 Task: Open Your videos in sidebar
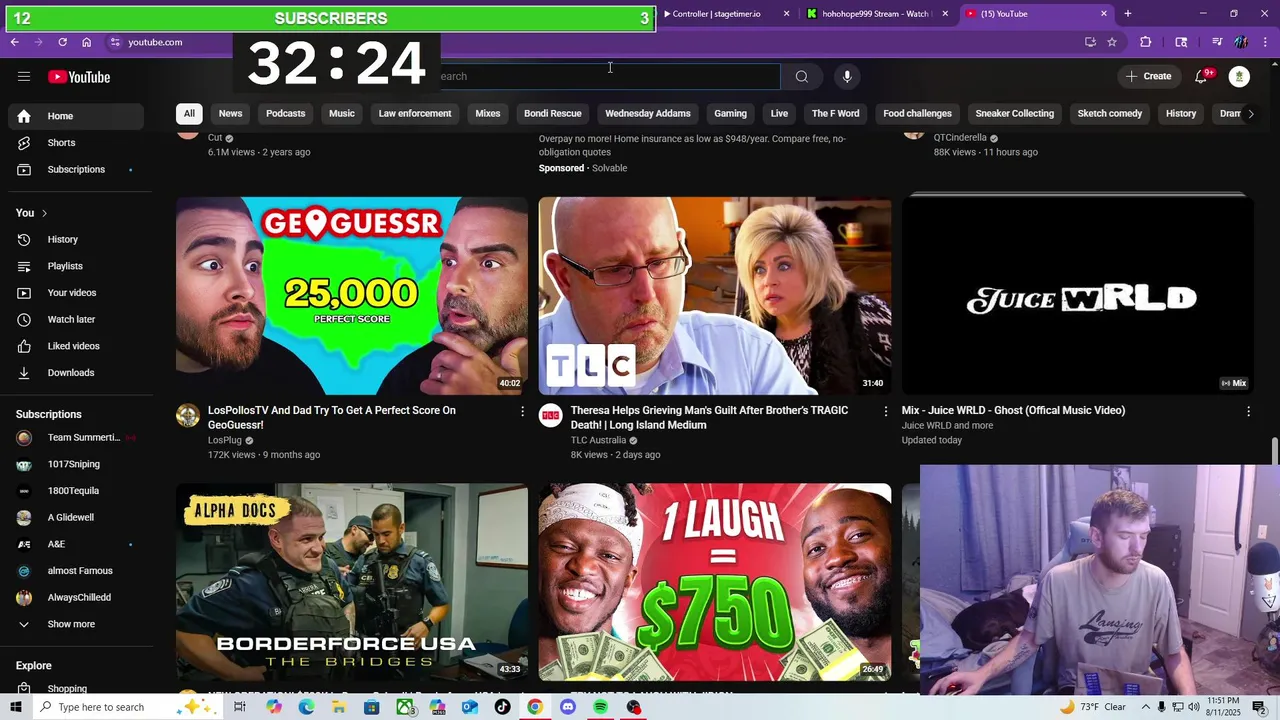75,293
